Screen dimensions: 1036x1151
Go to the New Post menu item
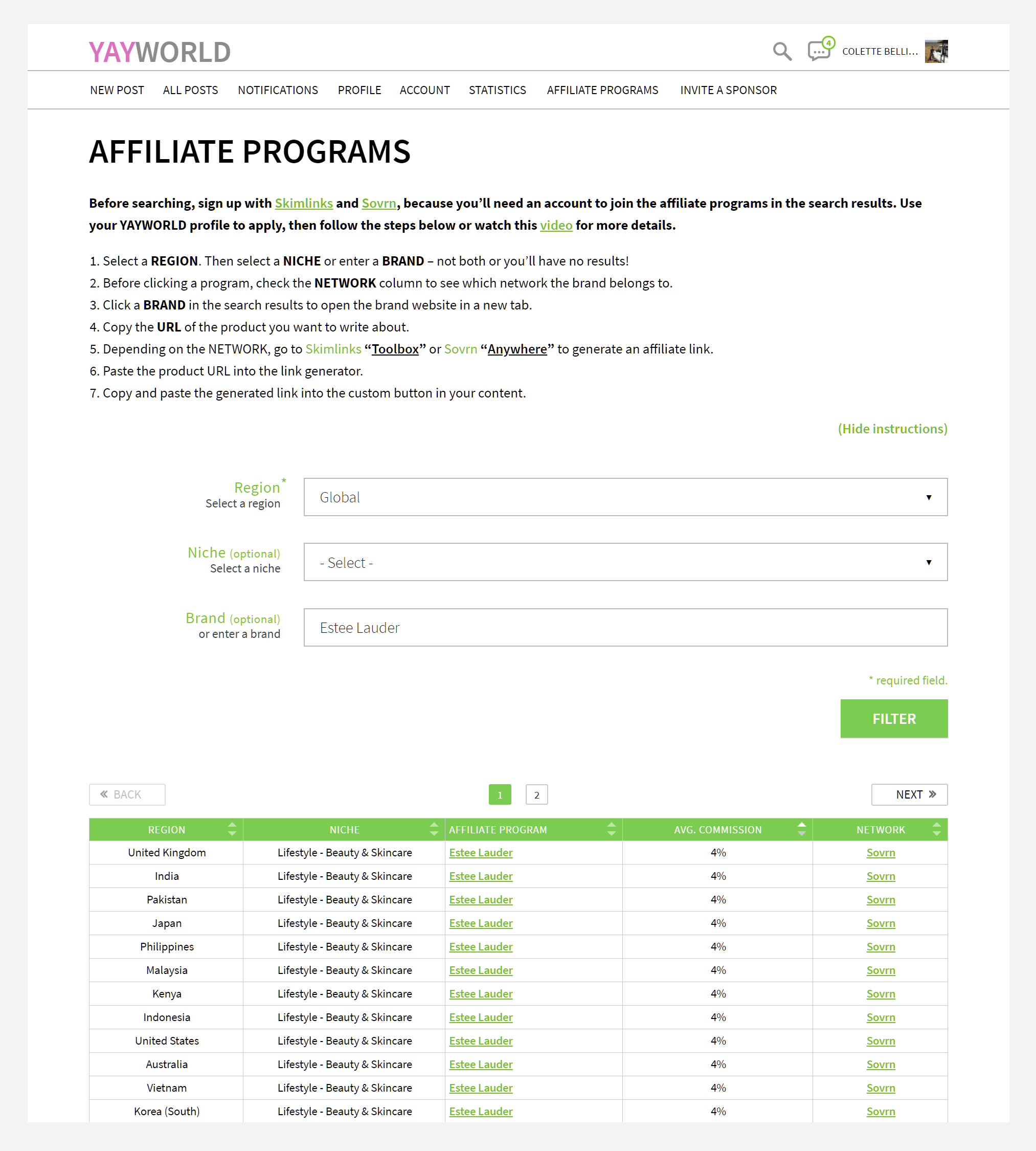pyautogui.click(x=117, y=90)
